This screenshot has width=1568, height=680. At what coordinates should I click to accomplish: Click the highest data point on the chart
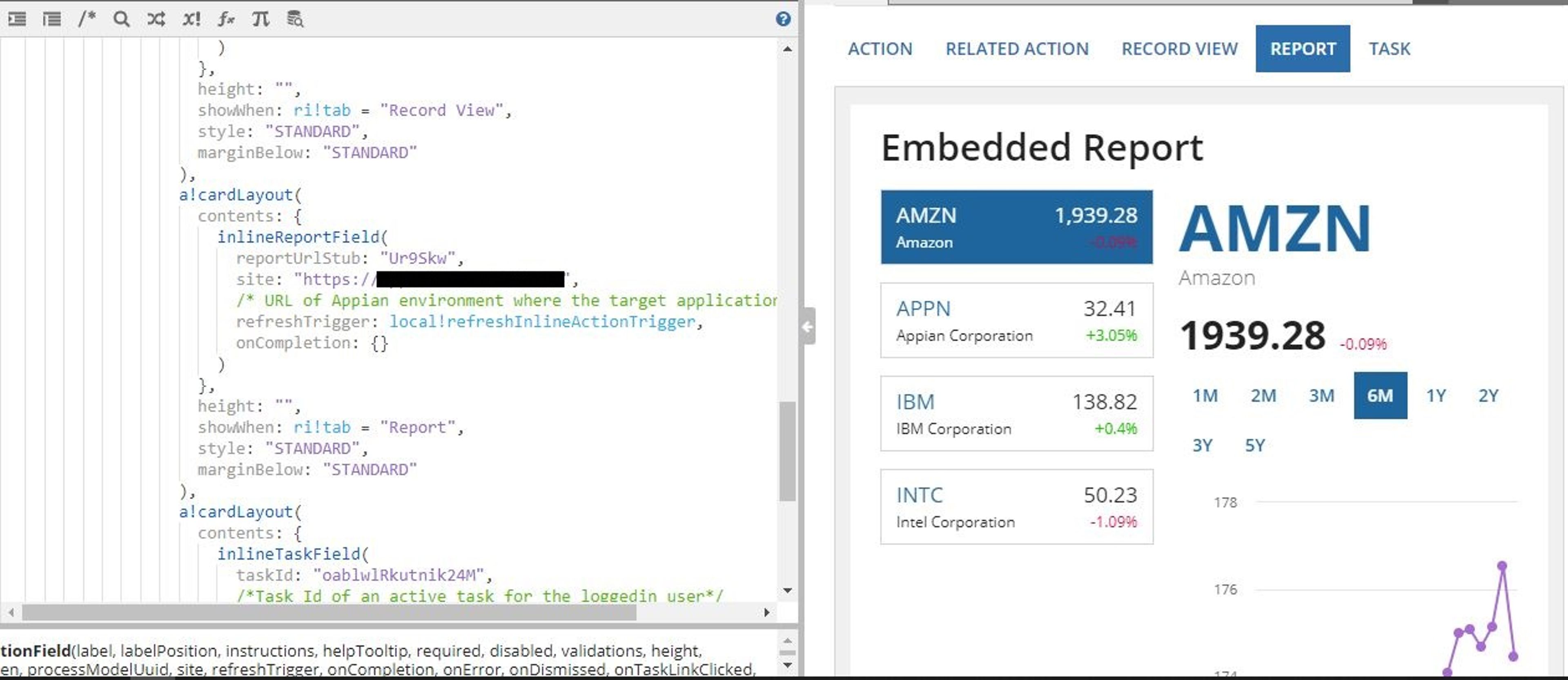click(x=1502, y=566)
